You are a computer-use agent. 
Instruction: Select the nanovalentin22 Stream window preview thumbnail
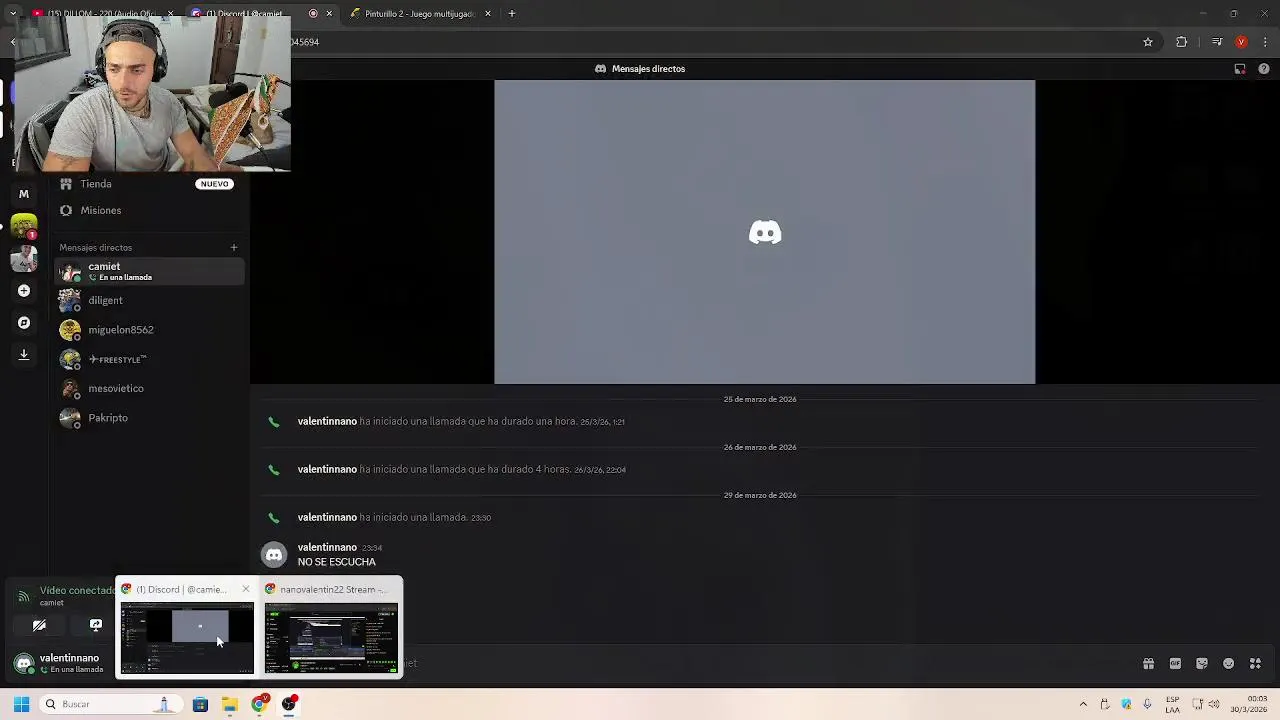pyautogui.click(x=331, y=638)
